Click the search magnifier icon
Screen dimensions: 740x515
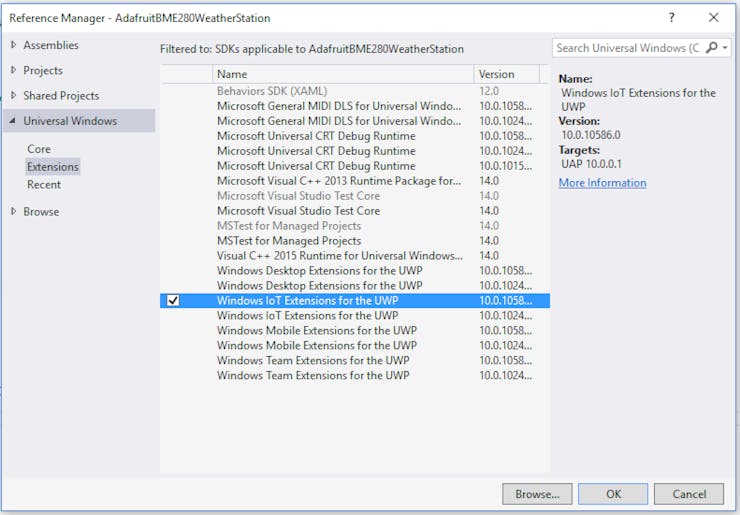(711, 48)
